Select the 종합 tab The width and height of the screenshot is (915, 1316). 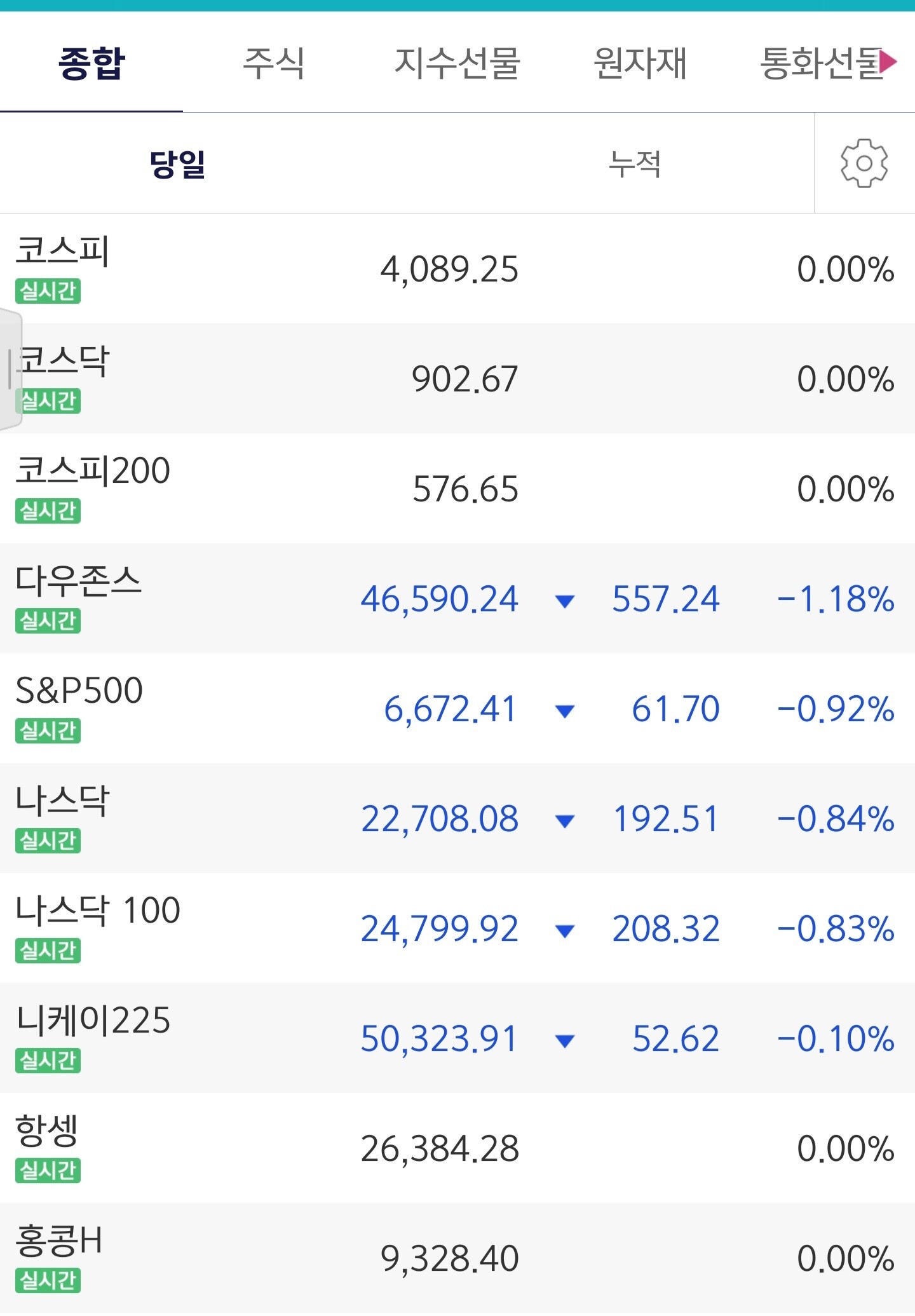[x=91, y=64]
